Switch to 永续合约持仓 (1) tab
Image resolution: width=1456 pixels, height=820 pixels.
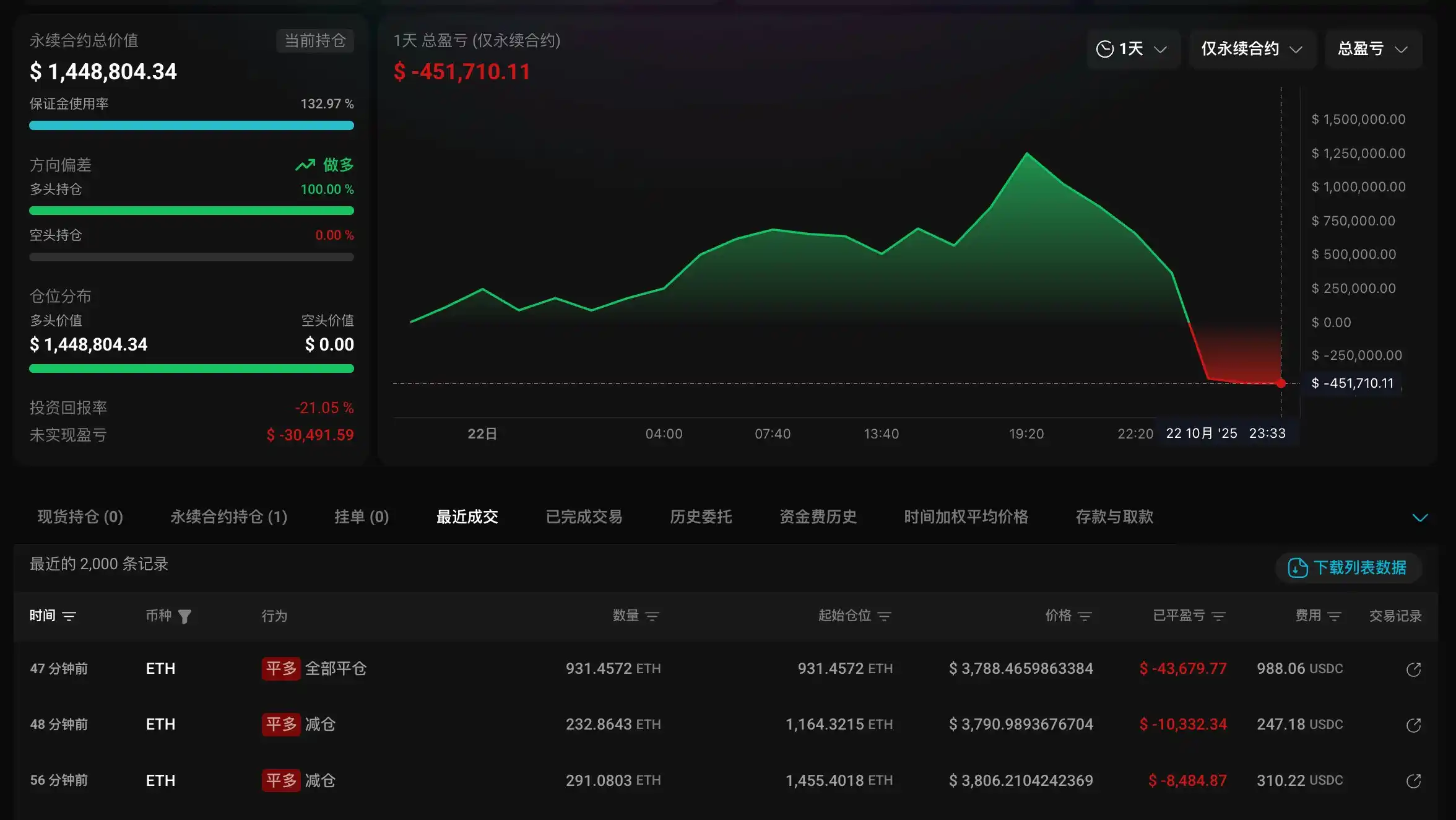tap(228, 517)
